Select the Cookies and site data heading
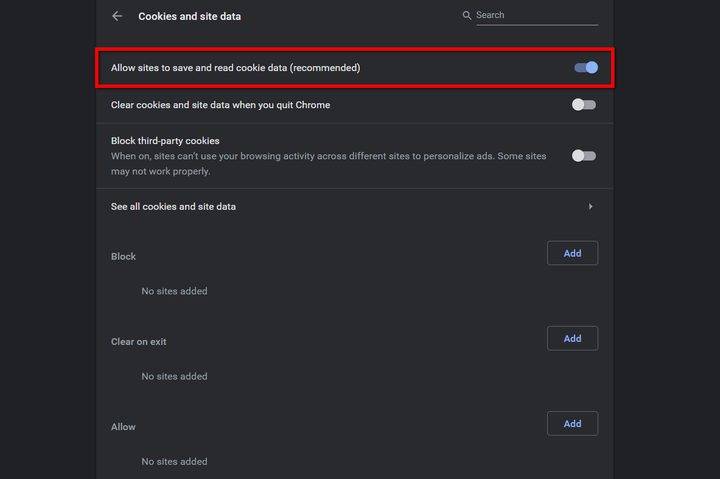This screenshot has width=720, height=479. coord(189,17)
